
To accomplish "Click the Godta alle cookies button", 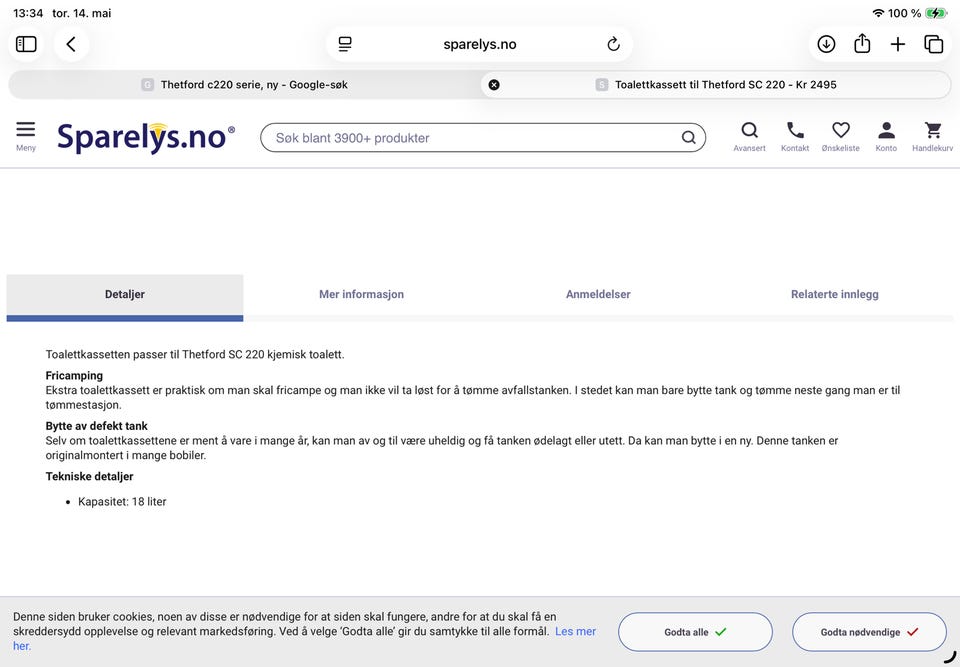I will [695, 631].
